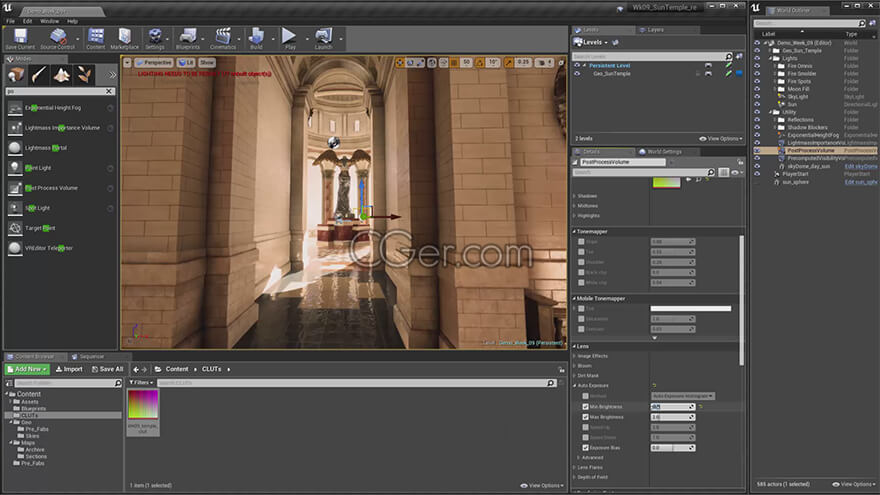Open the Settings toolbar icon
The width and height of the screenshot is (880, 495).
(155, 37)
